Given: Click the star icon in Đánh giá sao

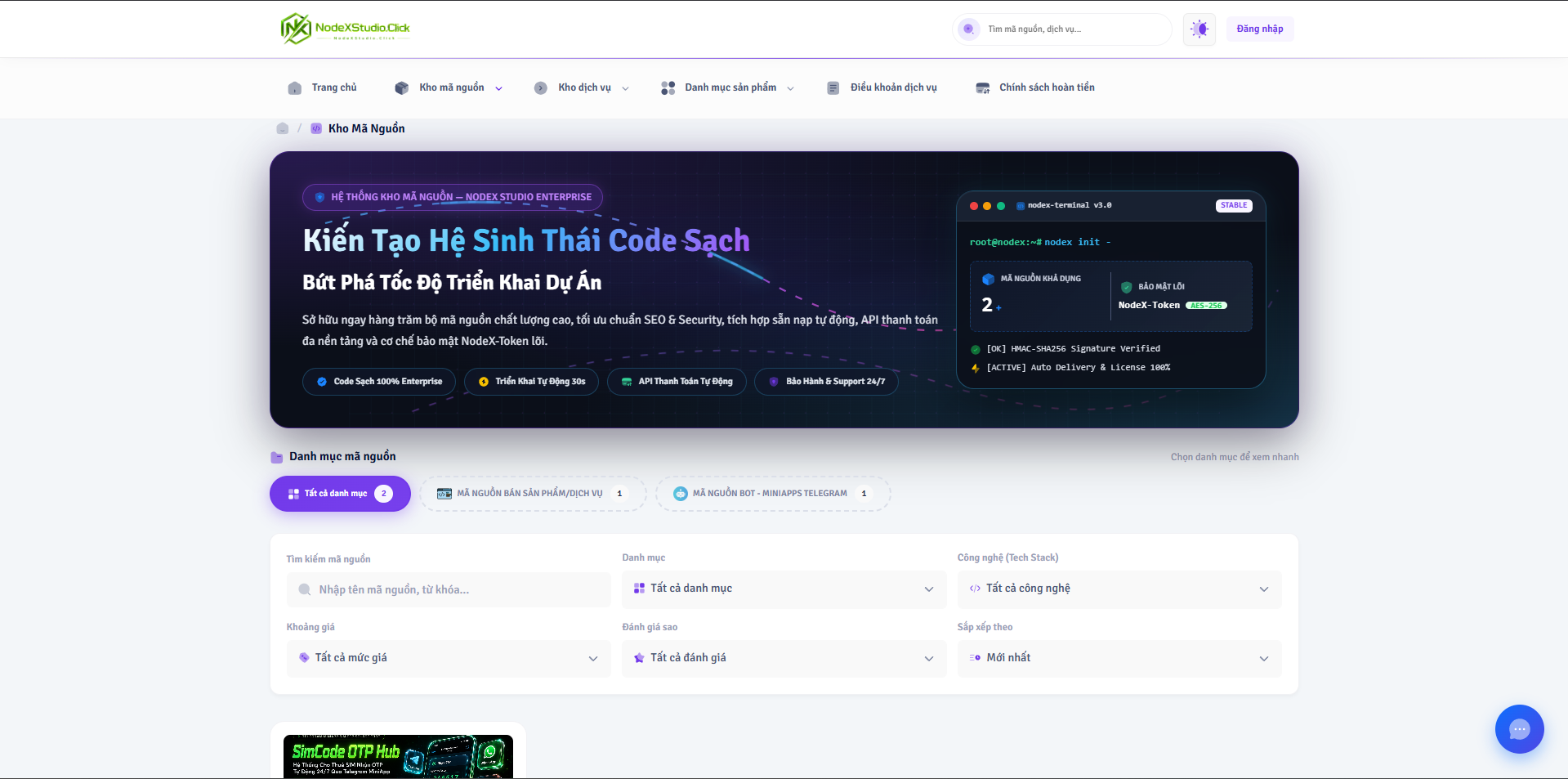Looking at the screenshot, I should pyautogui.click(x=639, y=658).
